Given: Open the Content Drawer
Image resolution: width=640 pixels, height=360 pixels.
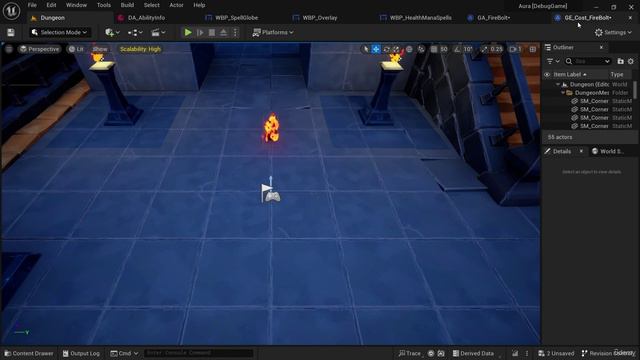Looking at the screenshot, I should [29, 353].
